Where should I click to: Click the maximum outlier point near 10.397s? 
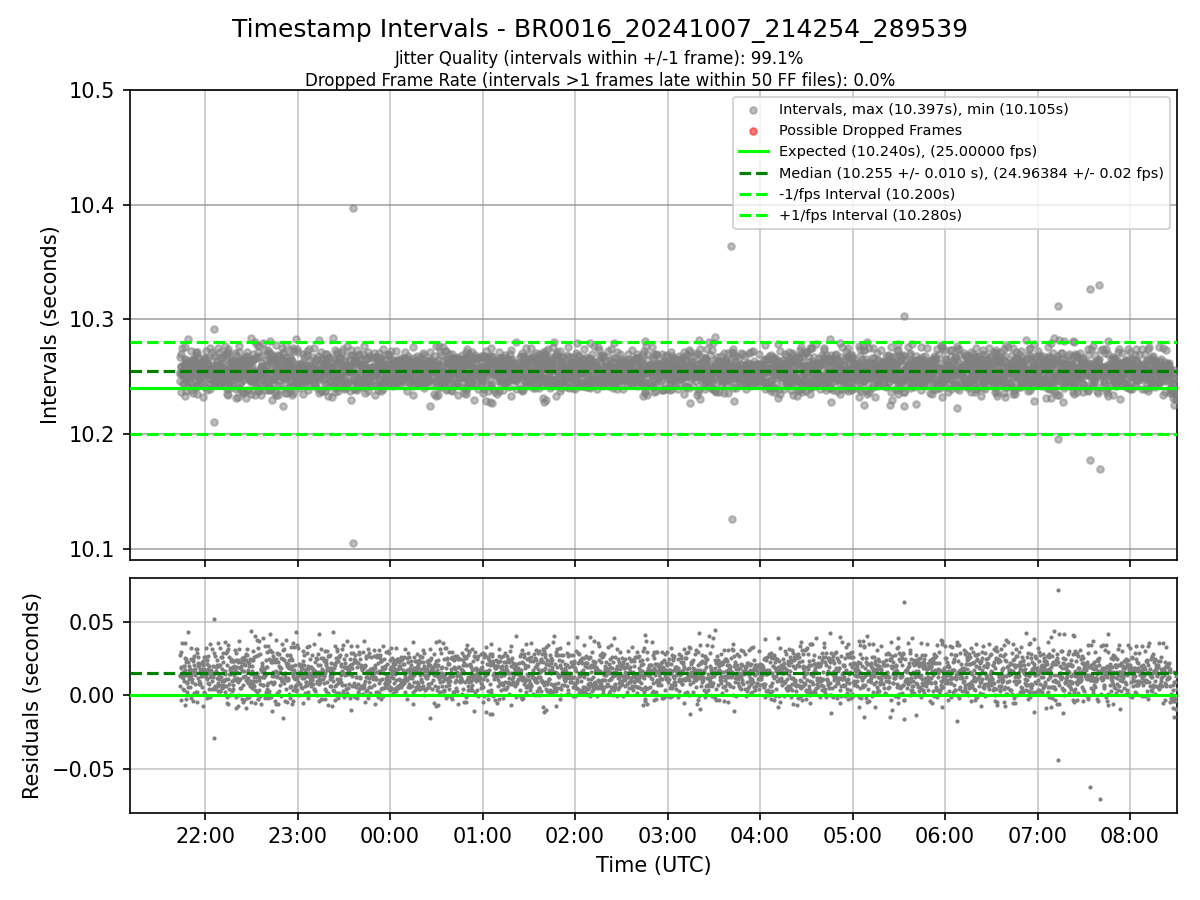pos(353,208)
